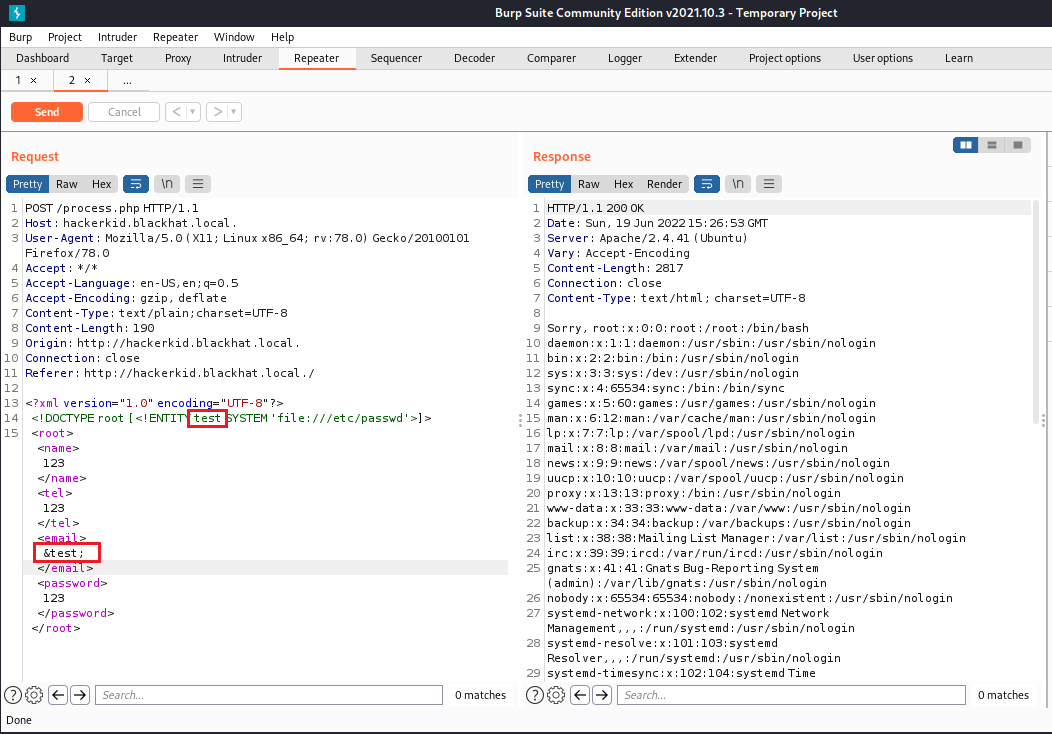Switch to the Dashboard tab
This screenshot has width=1052, height=734.
pos(42,58)
